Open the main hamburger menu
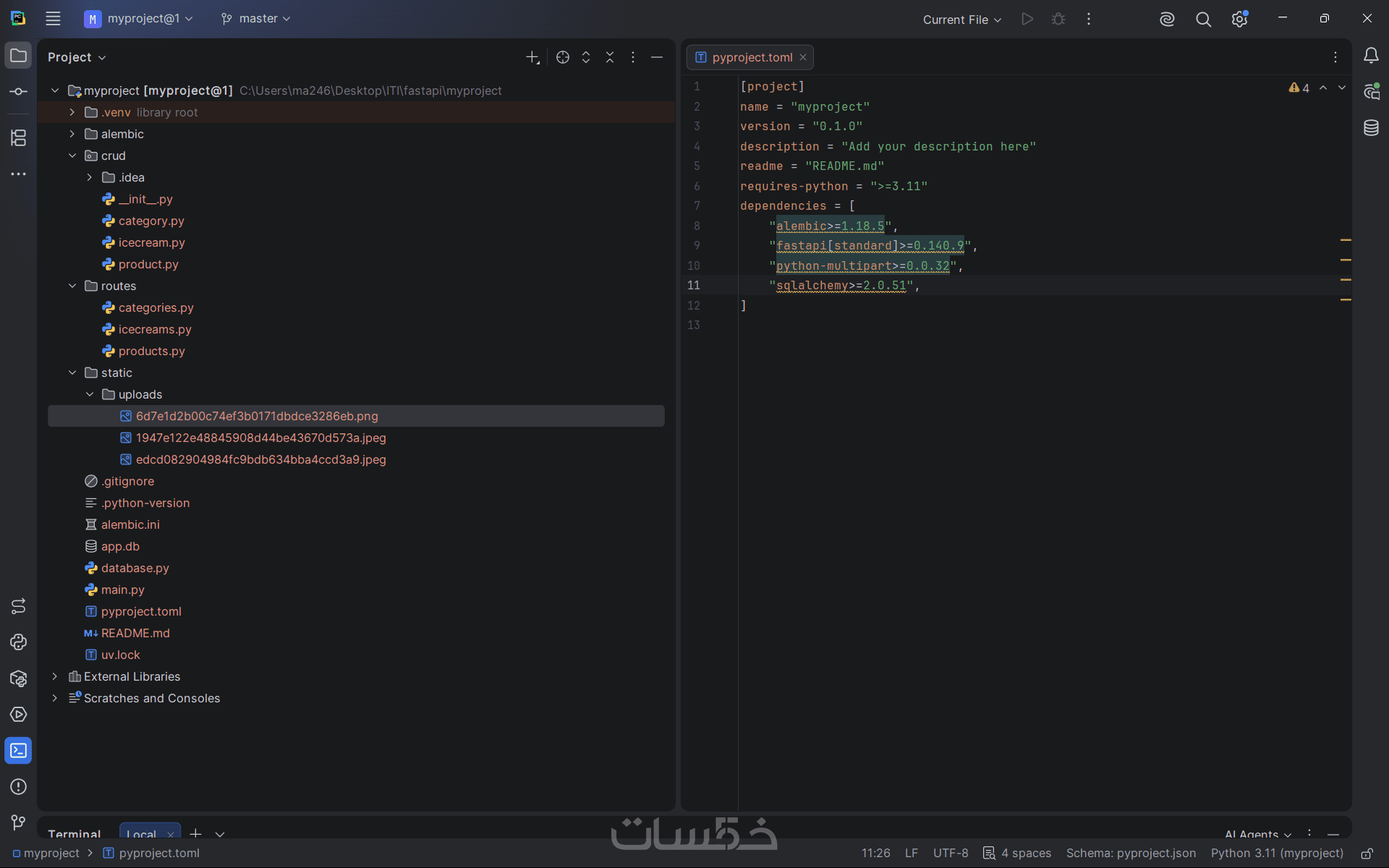The width and height of the screenshot is (1389, 868). point(53,19)
